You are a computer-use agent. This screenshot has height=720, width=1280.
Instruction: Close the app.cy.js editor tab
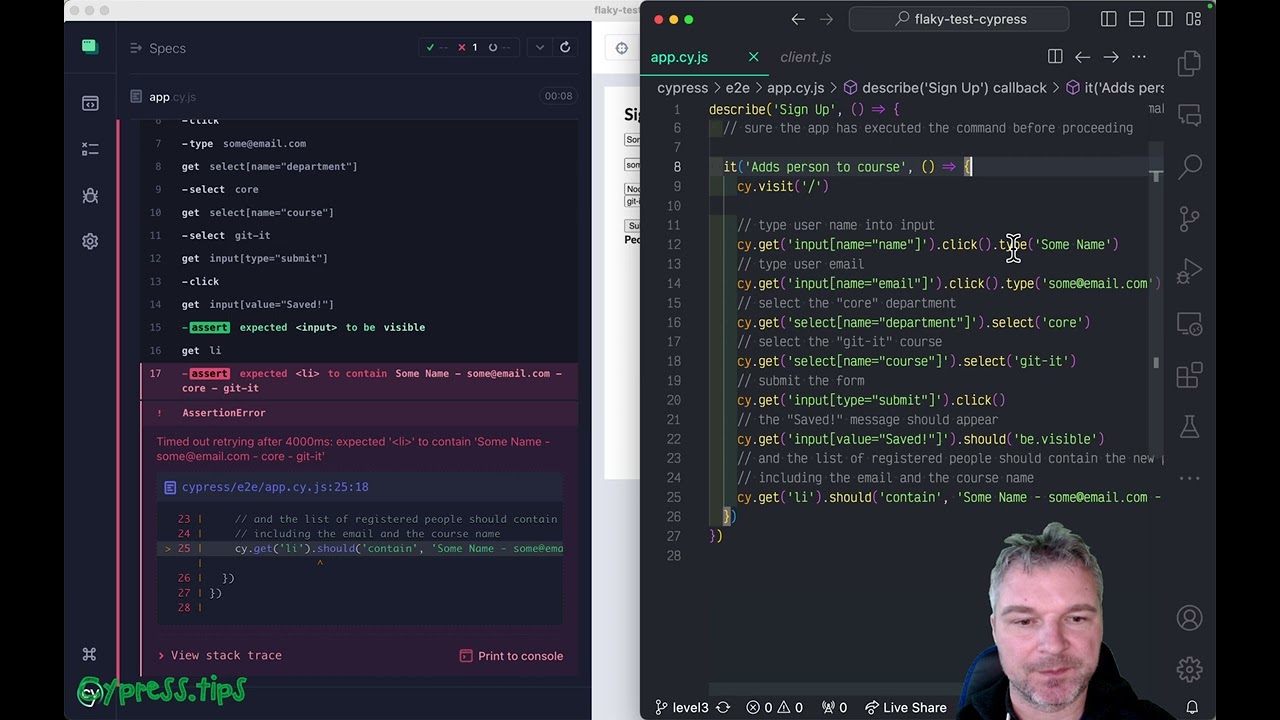[x=753, y=57]
